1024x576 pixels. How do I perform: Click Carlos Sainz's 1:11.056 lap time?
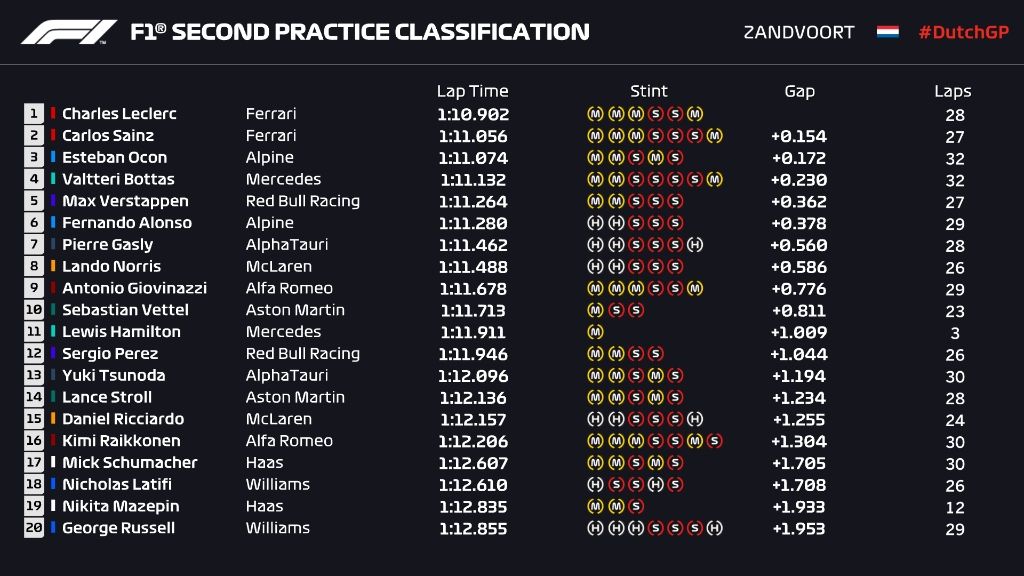point(473,136)
